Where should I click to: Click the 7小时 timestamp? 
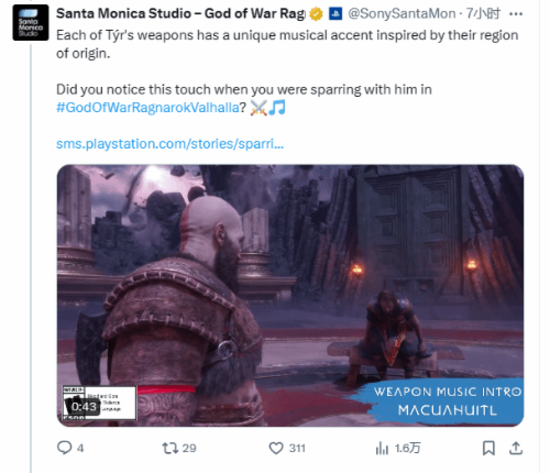[483, 14]
